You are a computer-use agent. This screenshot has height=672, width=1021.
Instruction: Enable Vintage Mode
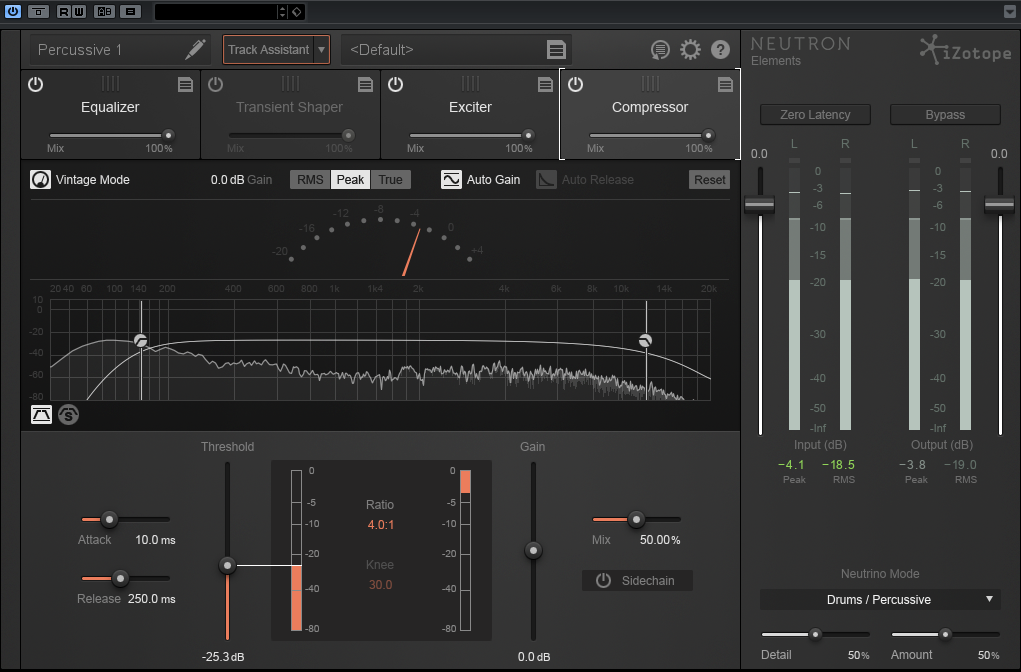click(40, 180)
